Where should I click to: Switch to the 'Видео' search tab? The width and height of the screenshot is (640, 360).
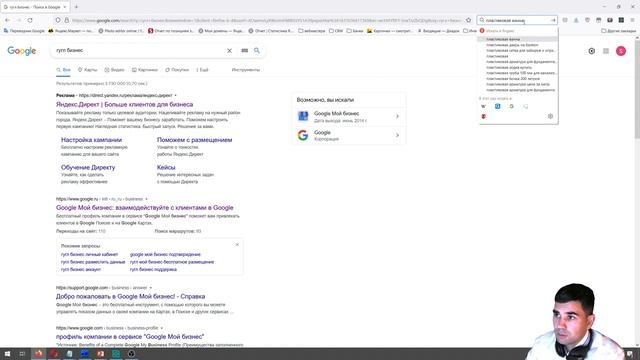point(114,70)
